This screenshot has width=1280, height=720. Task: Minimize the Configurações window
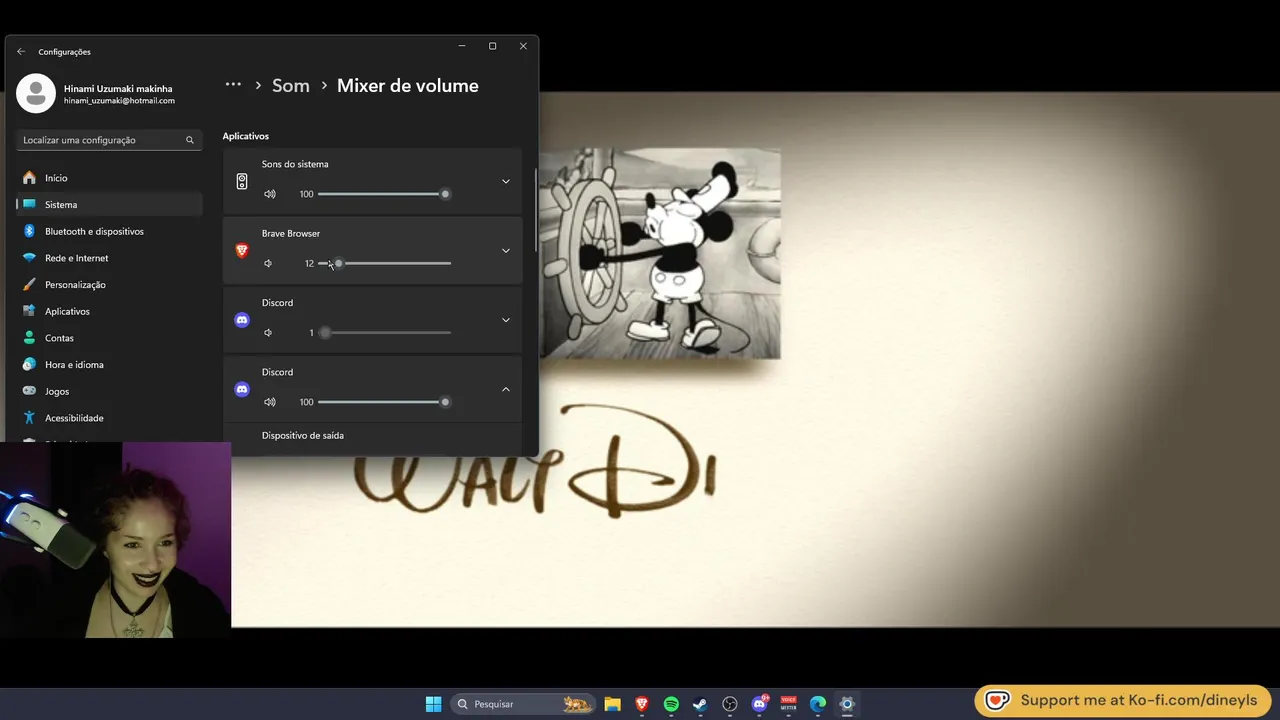(462, 46)
